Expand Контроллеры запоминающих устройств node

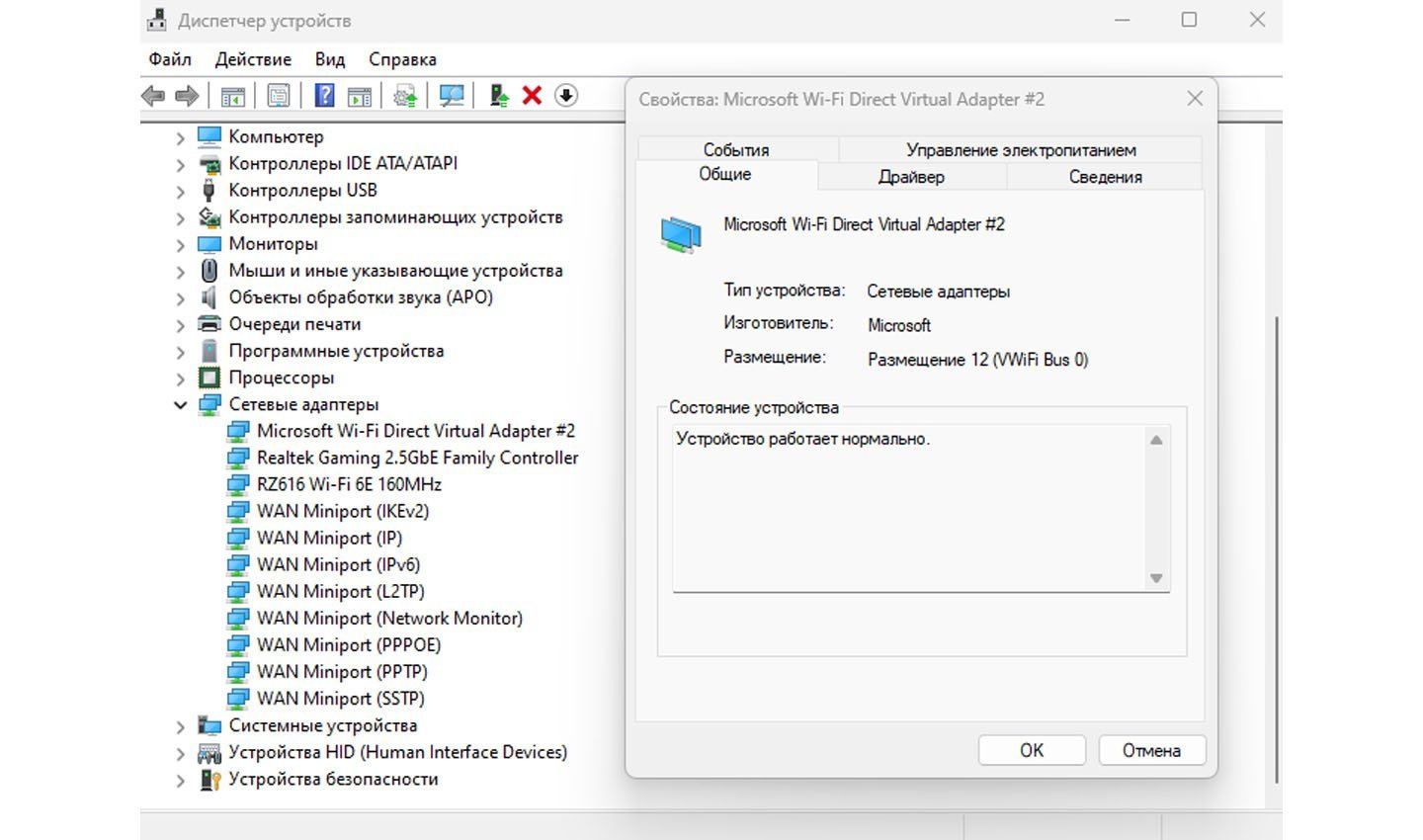coord(180,217)
